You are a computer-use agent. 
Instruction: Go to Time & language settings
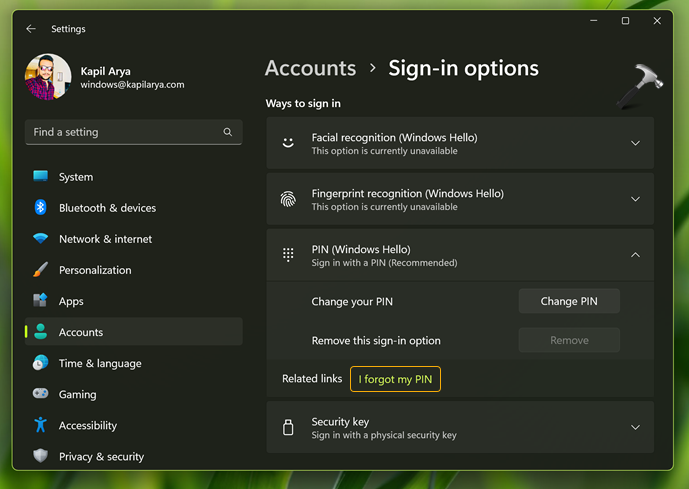pos(99,363)
